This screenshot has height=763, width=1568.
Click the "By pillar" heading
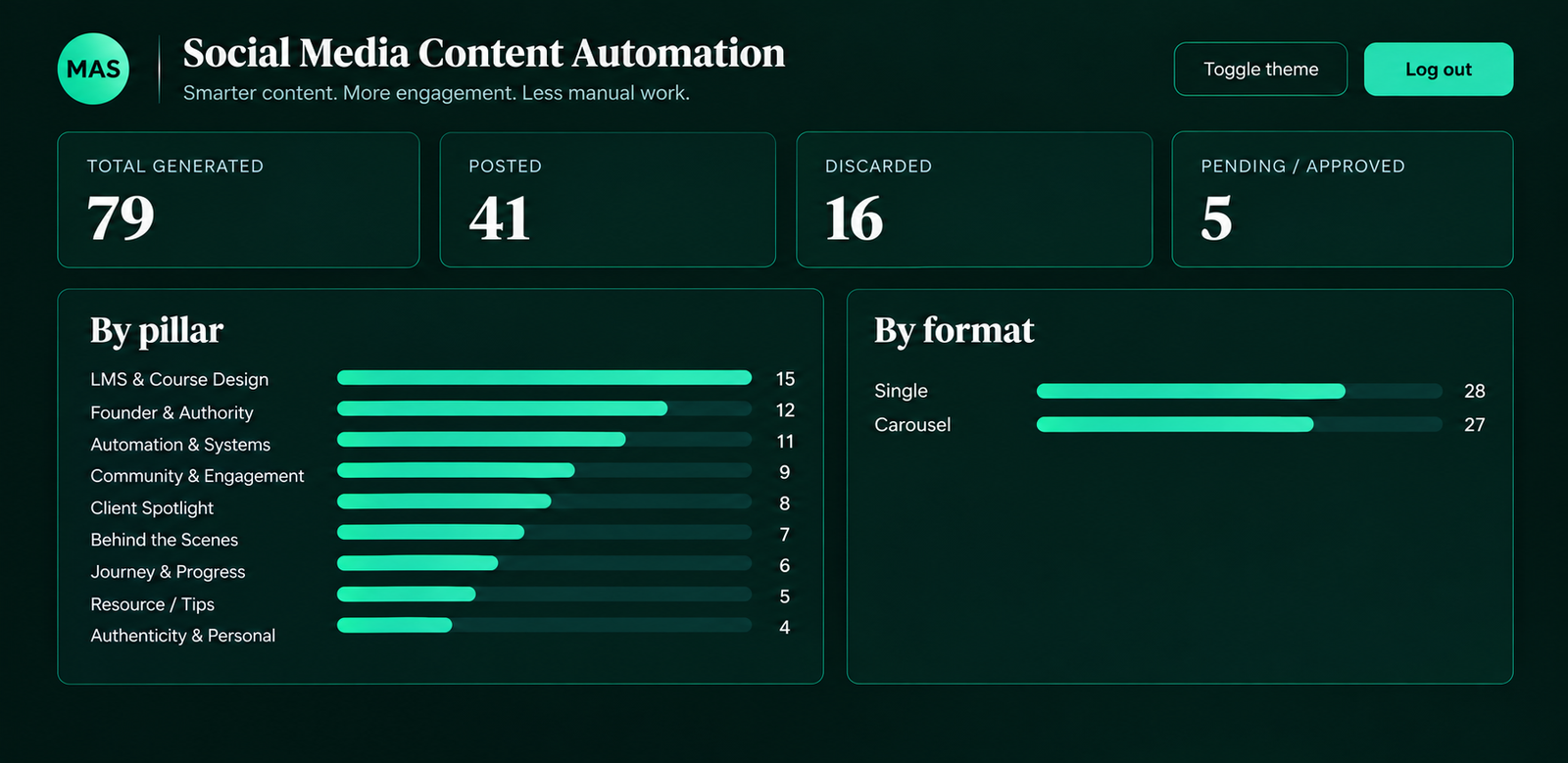coord(157,331)
